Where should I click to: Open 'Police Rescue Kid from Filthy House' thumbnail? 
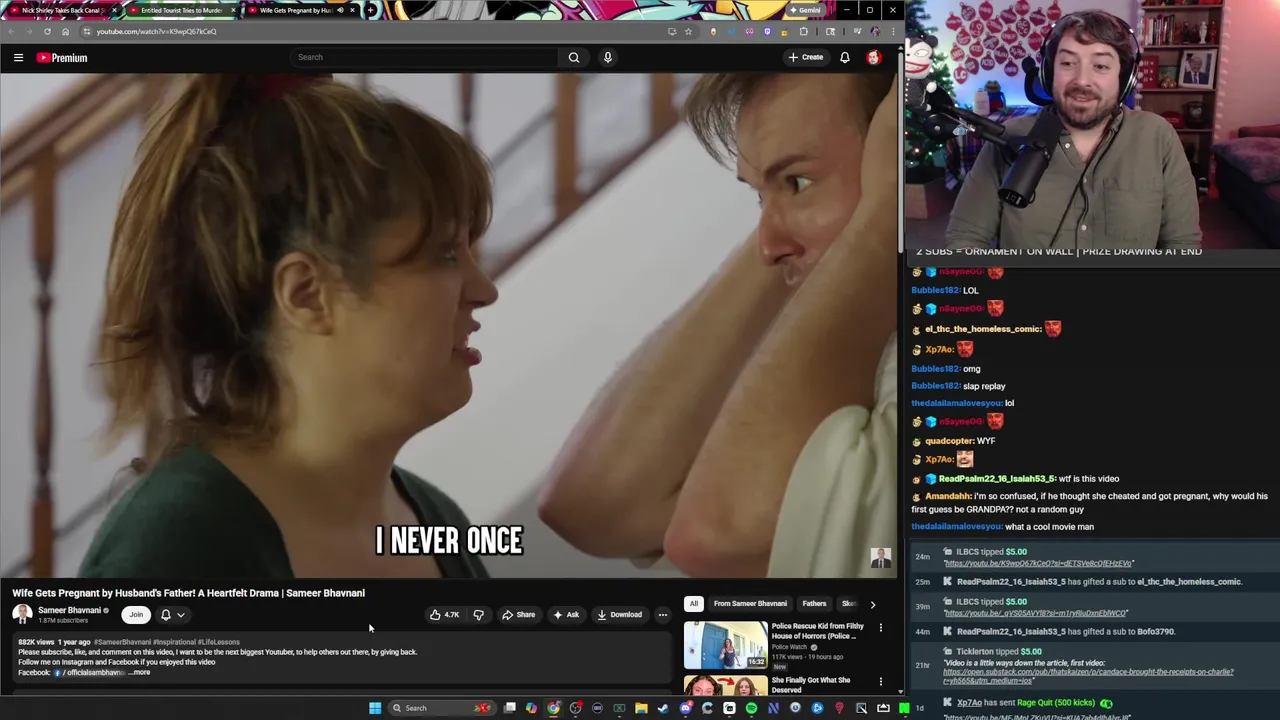point(725,645)
